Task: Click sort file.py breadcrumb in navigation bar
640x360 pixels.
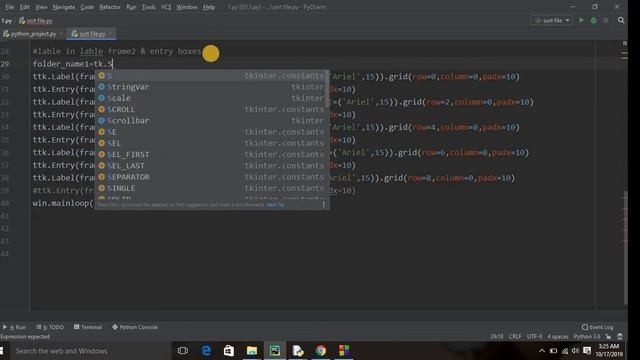Action: coord(36,20)
